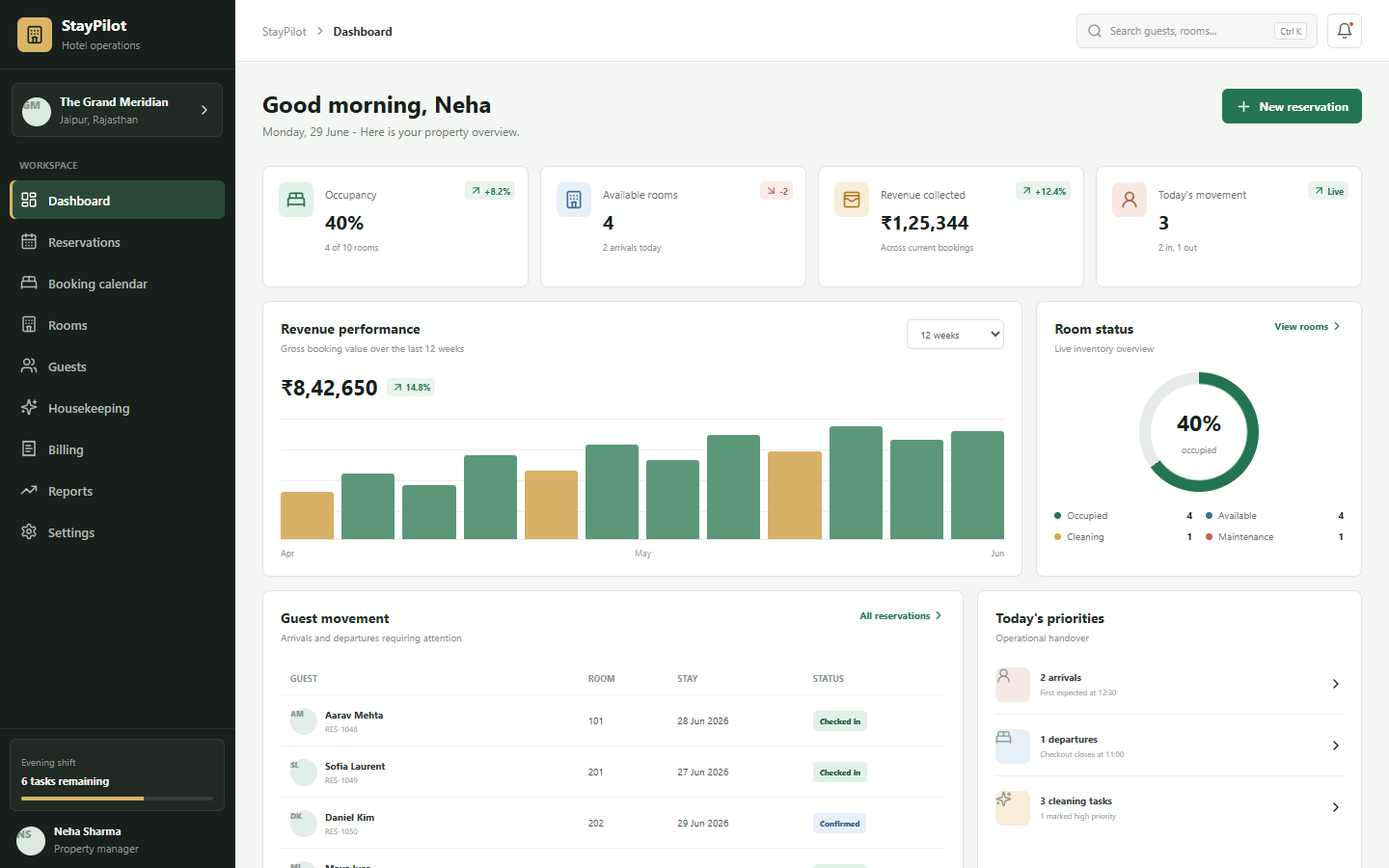Click The Grand Meridian property avatar
This screenshot has height=868, width=1389.
(x=37, y=110)
